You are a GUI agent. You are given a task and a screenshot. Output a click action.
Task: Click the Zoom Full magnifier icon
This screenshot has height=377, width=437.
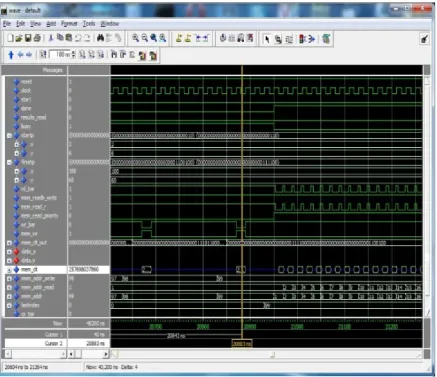coord(153,39)
